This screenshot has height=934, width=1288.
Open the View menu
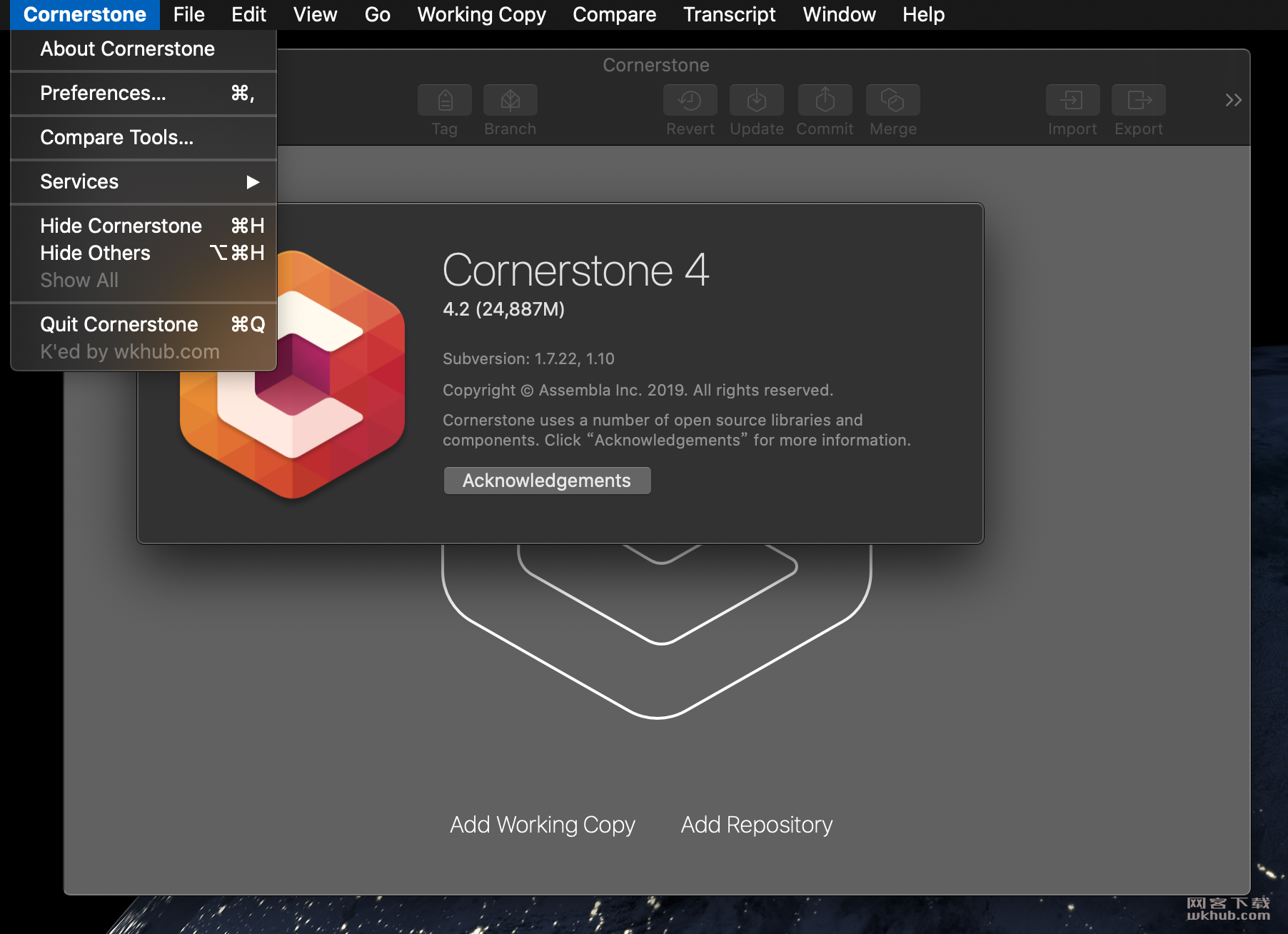315,14
